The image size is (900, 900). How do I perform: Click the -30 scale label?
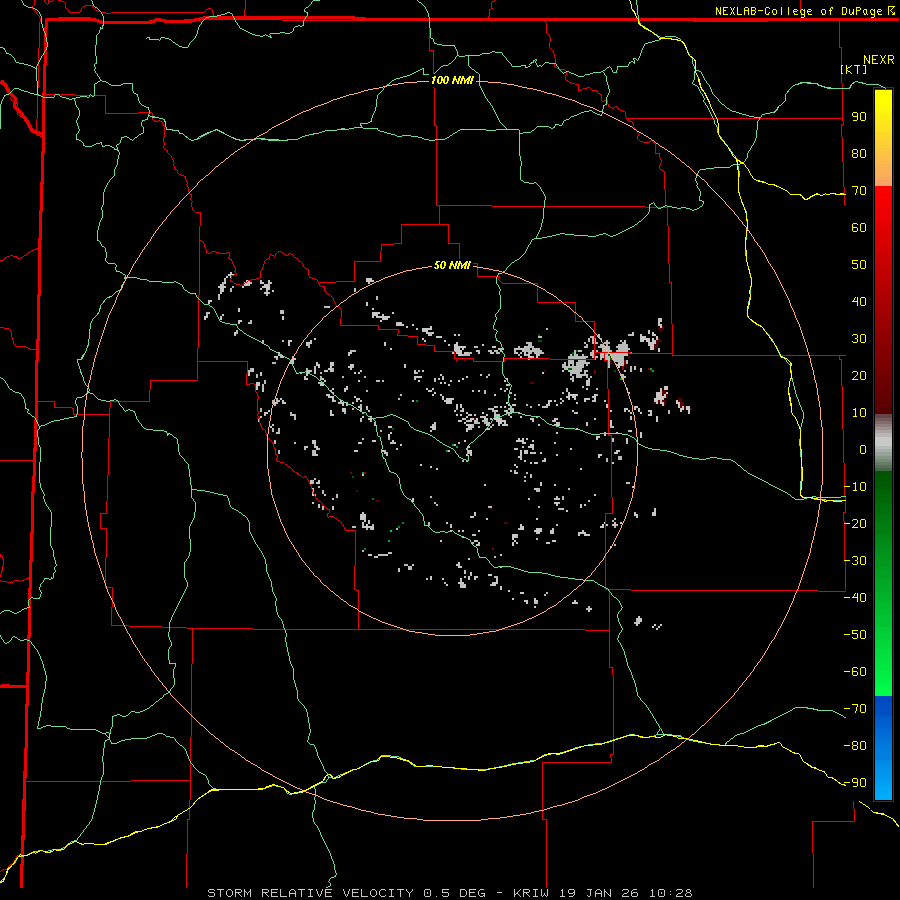[x=855, y=561]
